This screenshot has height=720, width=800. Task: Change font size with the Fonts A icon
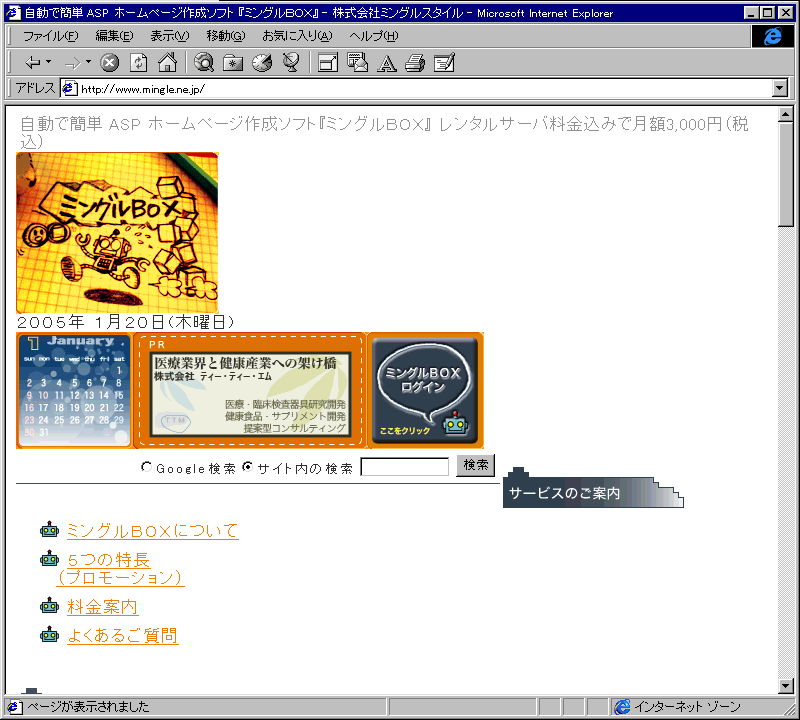(387, 63)
